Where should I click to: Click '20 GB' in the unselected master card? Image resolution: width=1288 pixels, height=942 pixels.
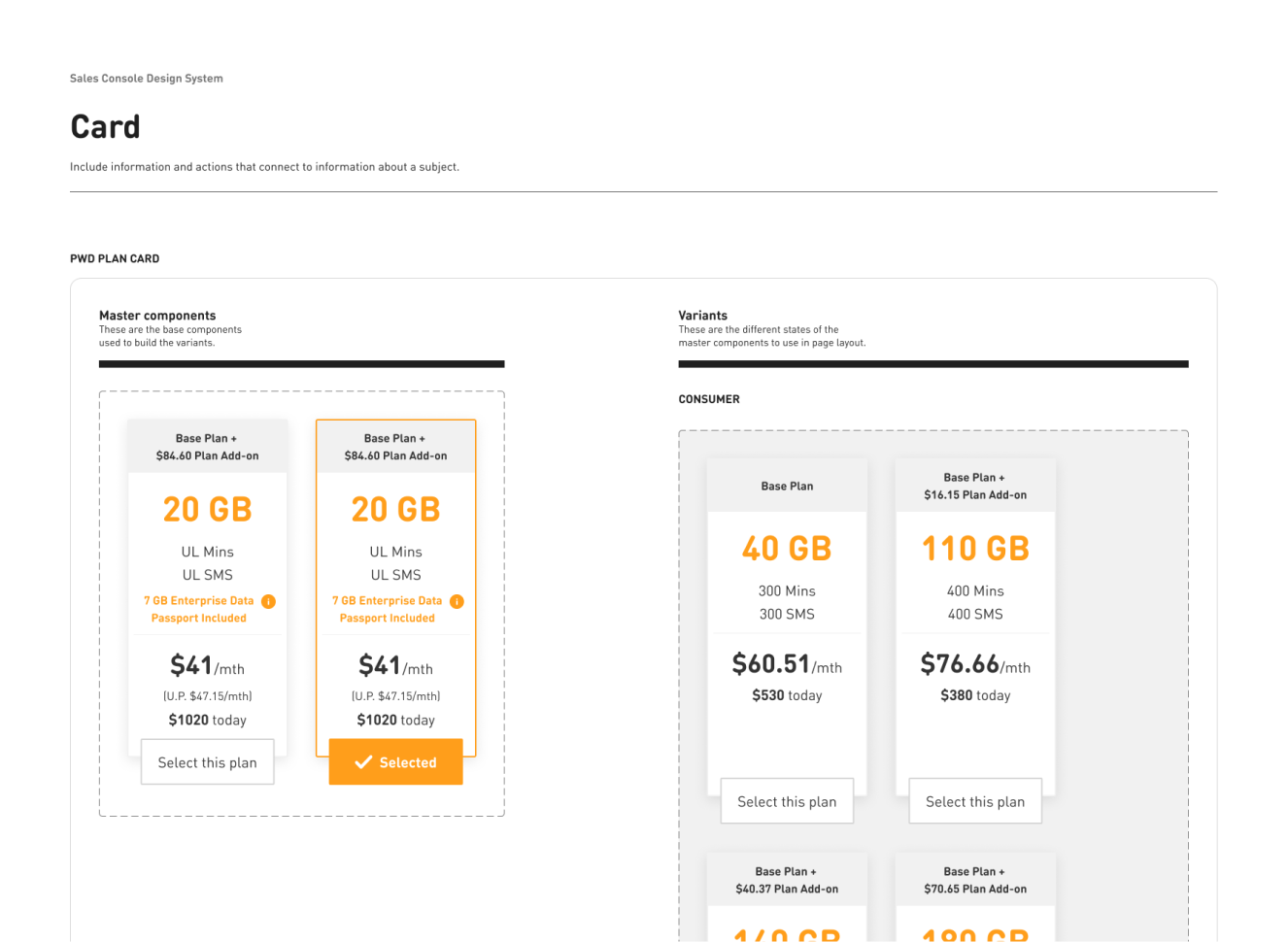pos(208,510)
